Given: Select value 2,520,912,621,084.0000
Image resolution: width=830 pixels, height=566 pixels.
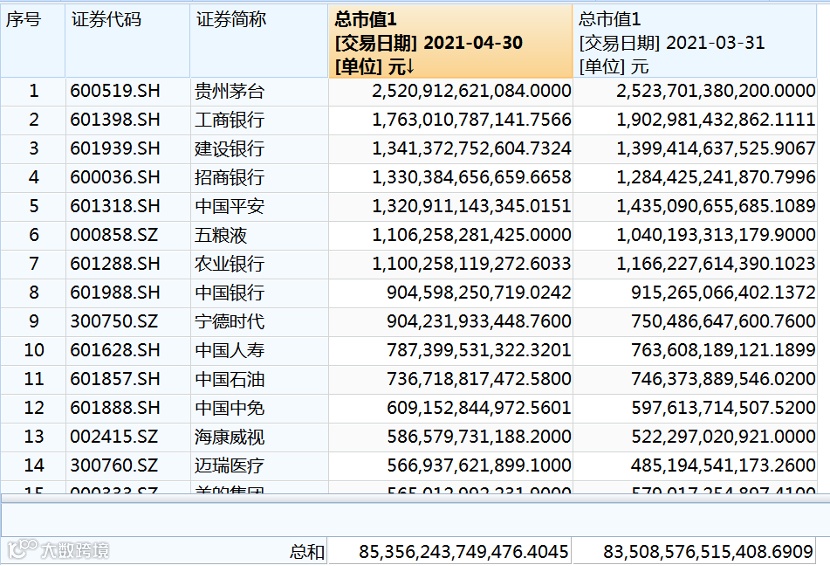Looking at the screenshot, I should pos(471,91).
